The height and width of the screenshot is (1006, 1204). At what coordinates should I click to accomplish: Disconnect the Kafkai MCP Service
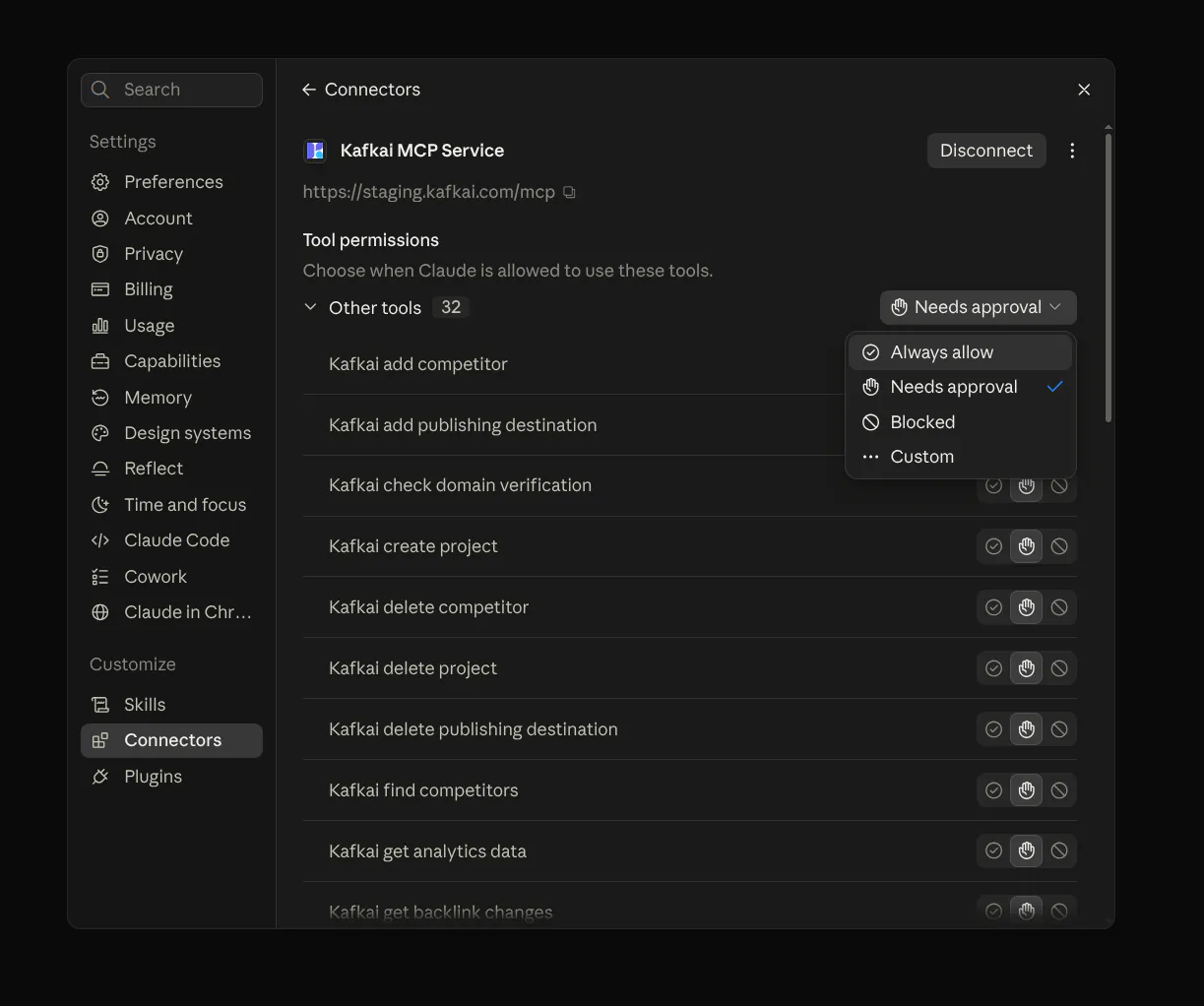986,151
